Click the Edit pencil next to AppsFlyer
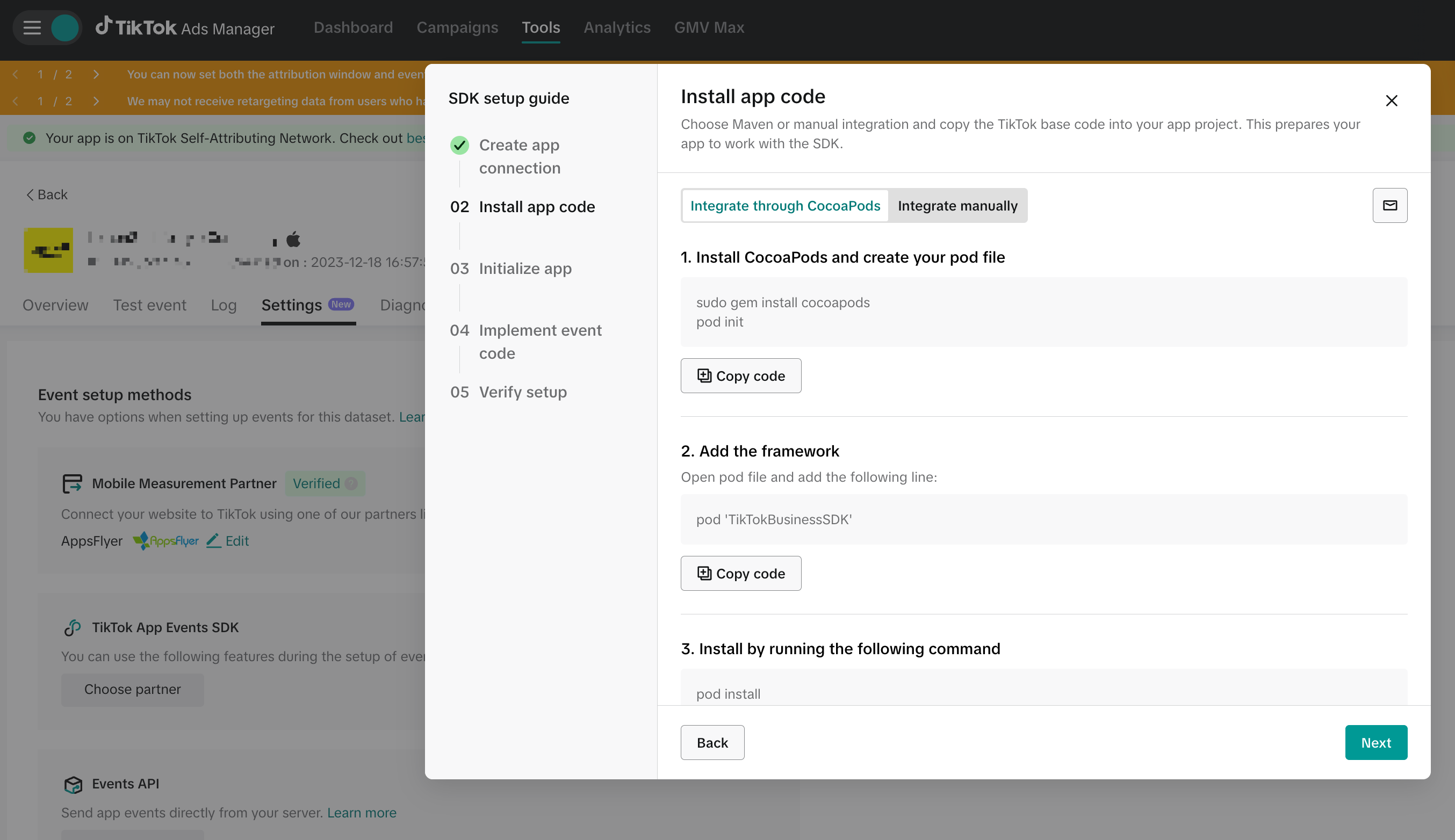The height and width of the screenshot is (840, 1455). coord(227,541)
